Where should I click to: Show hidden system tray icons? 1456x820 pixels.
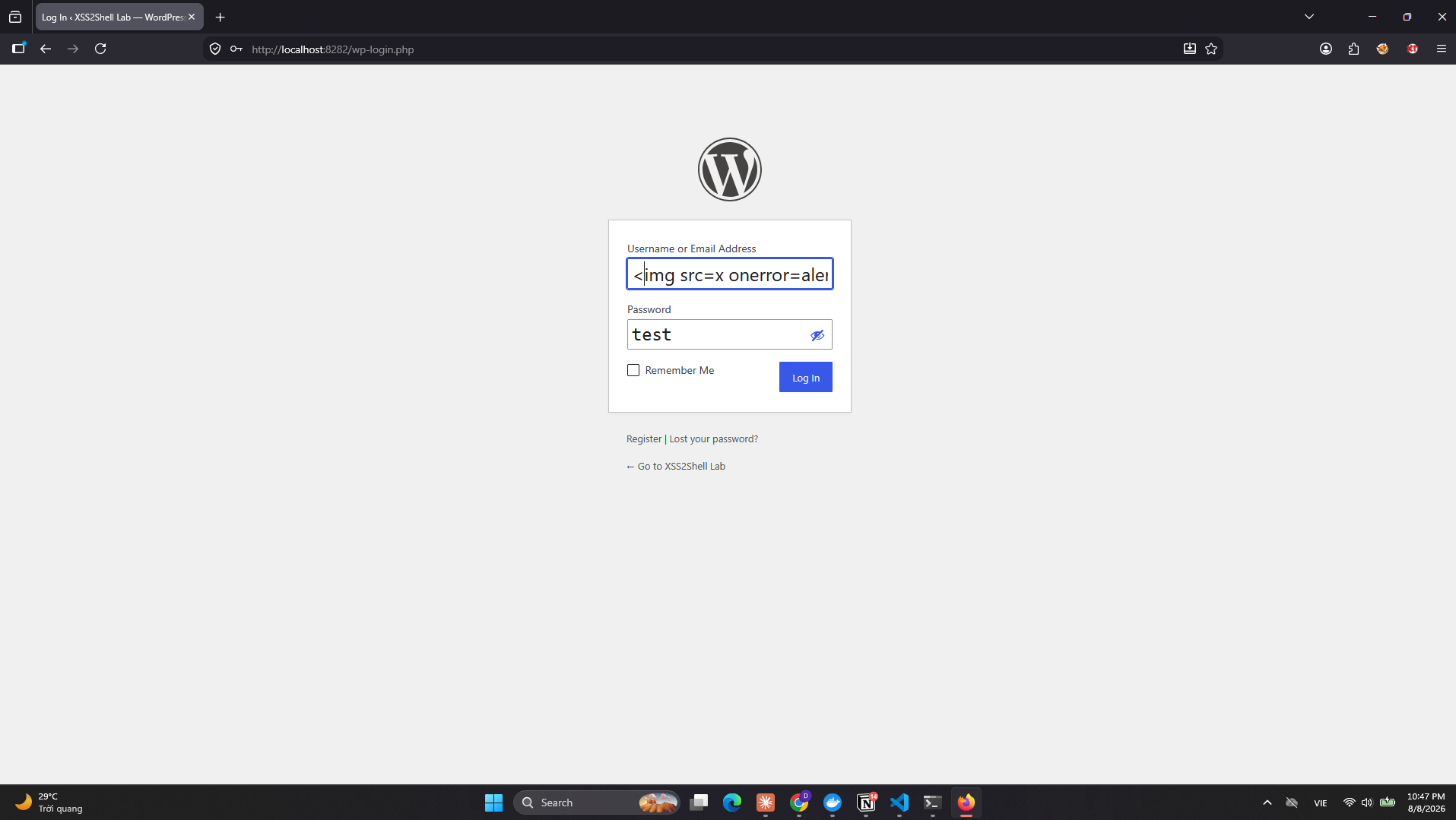point(1267,803)
